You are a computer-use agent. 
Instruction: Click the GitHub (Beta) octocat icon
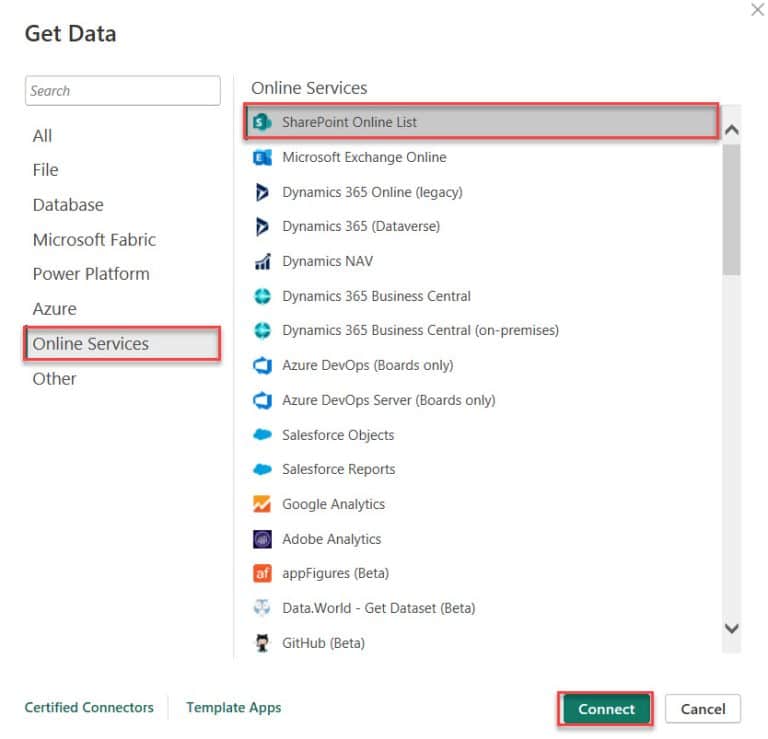click(x=262, y=643)
